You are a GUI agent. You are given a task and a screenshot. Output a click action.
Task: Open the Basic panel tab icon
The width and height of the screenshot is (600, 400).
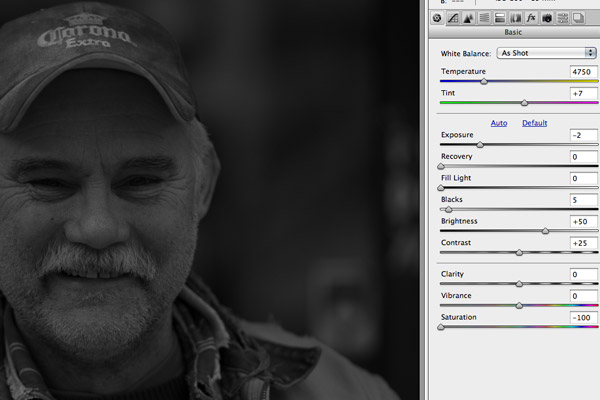coord(437,18)
